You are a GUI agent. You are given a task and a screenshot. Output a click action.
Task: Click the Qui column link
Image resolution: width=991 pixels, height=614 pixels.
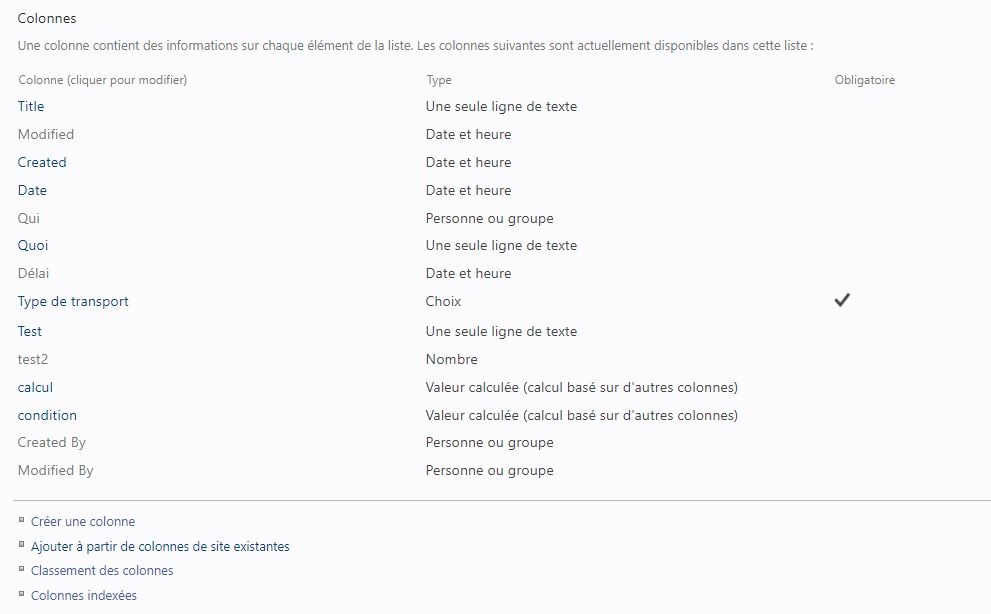tap(28, 218)
